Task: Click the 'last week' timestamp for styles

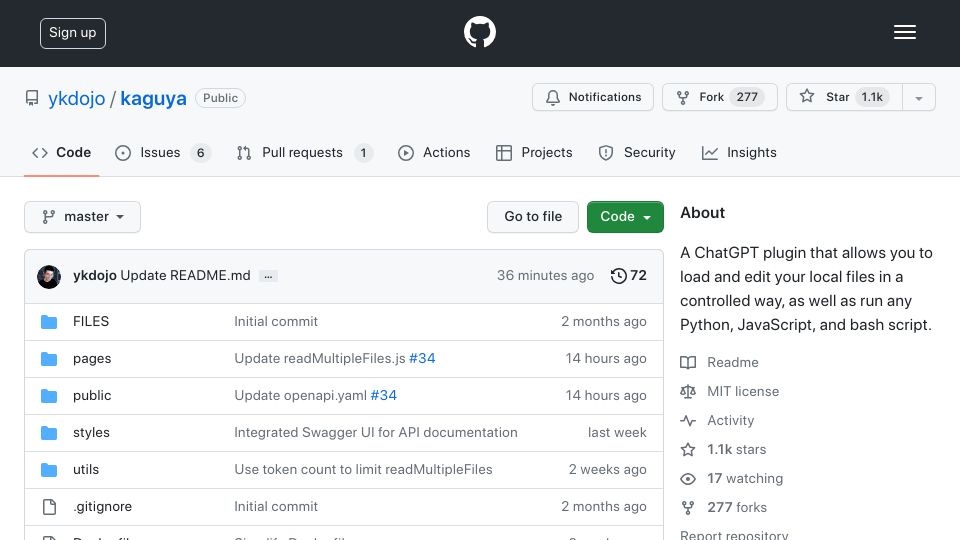Action: 617,432
